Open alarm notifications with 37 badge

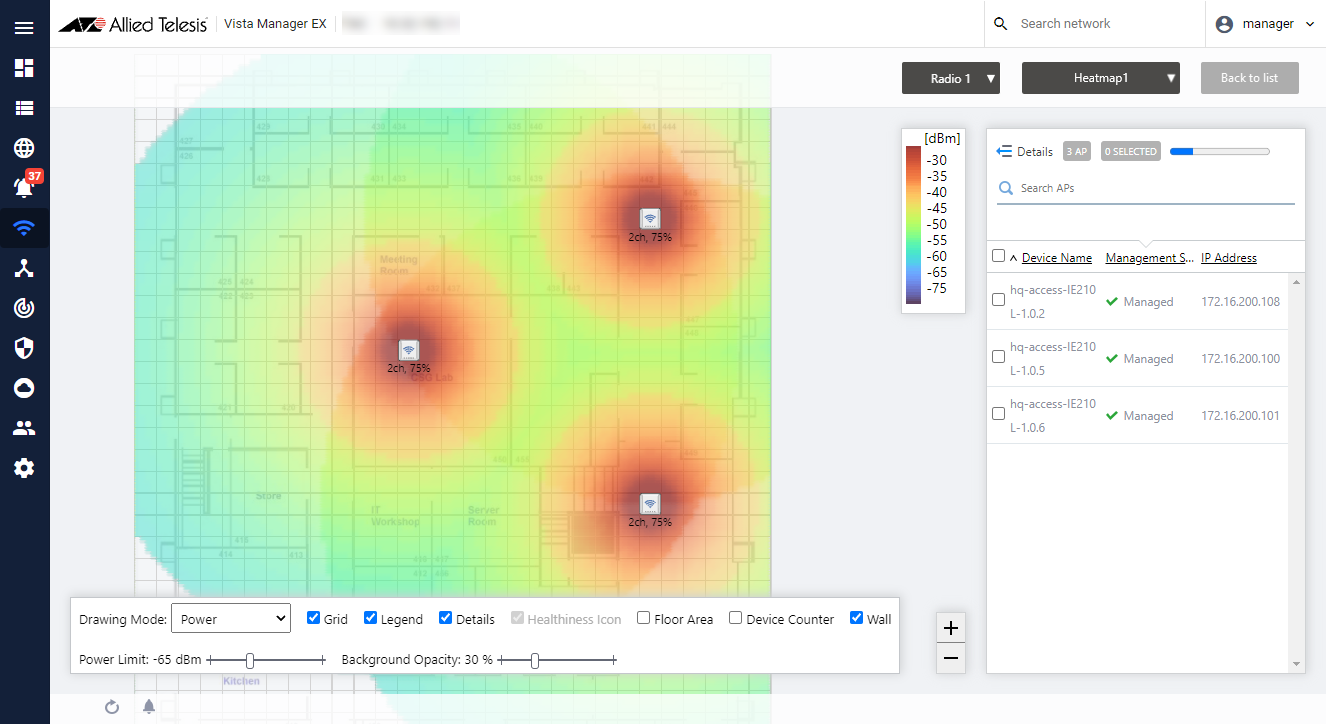point(24,187)
